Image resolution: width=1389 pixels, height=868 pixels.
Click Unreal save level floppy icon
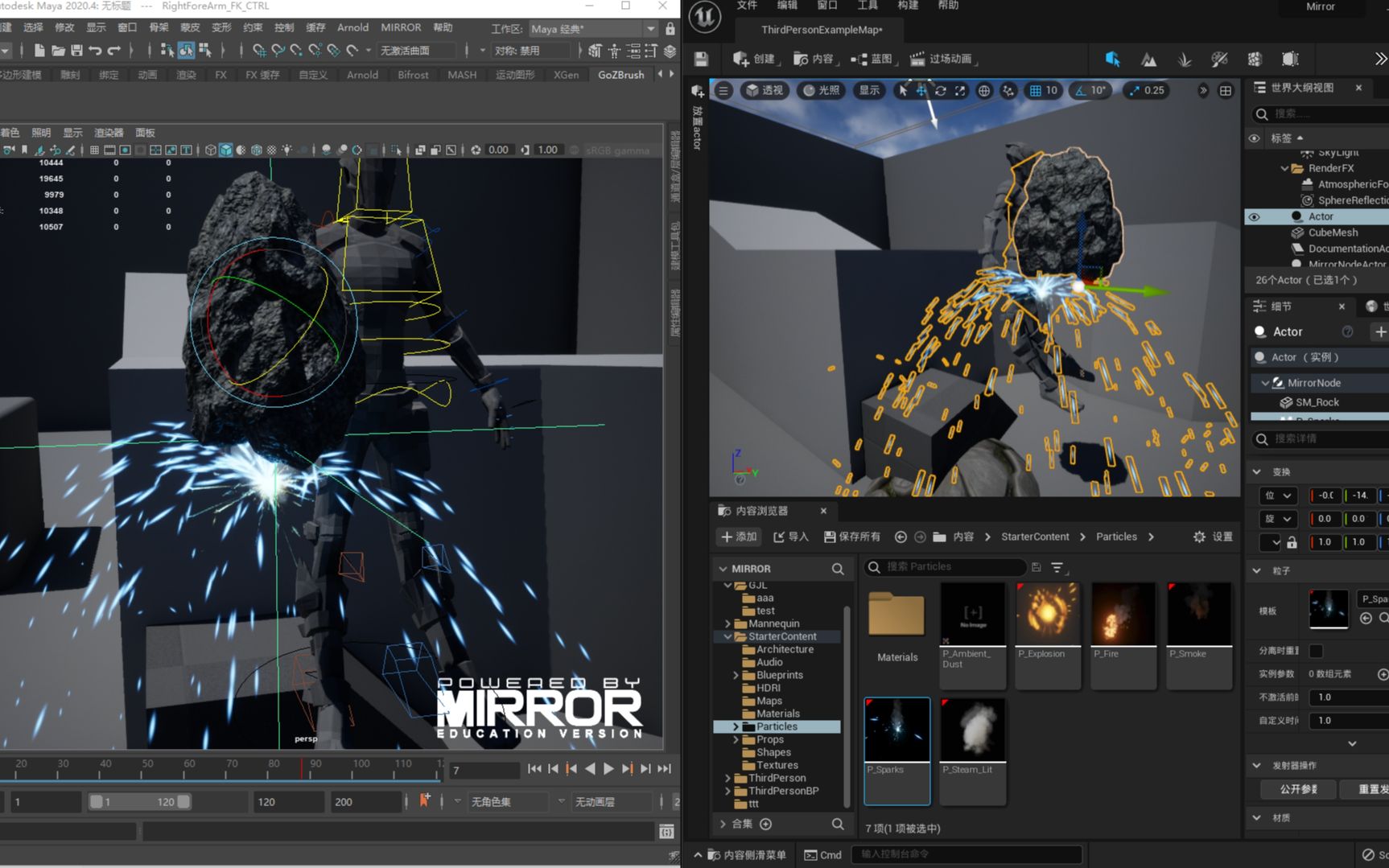pos(701,59)
